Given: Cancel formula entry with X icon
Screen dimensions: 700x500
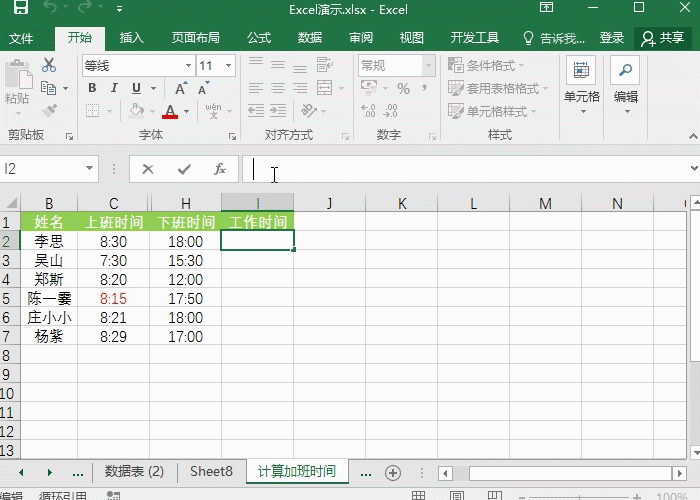Looking at the screenshot, I should pos(148,170).
